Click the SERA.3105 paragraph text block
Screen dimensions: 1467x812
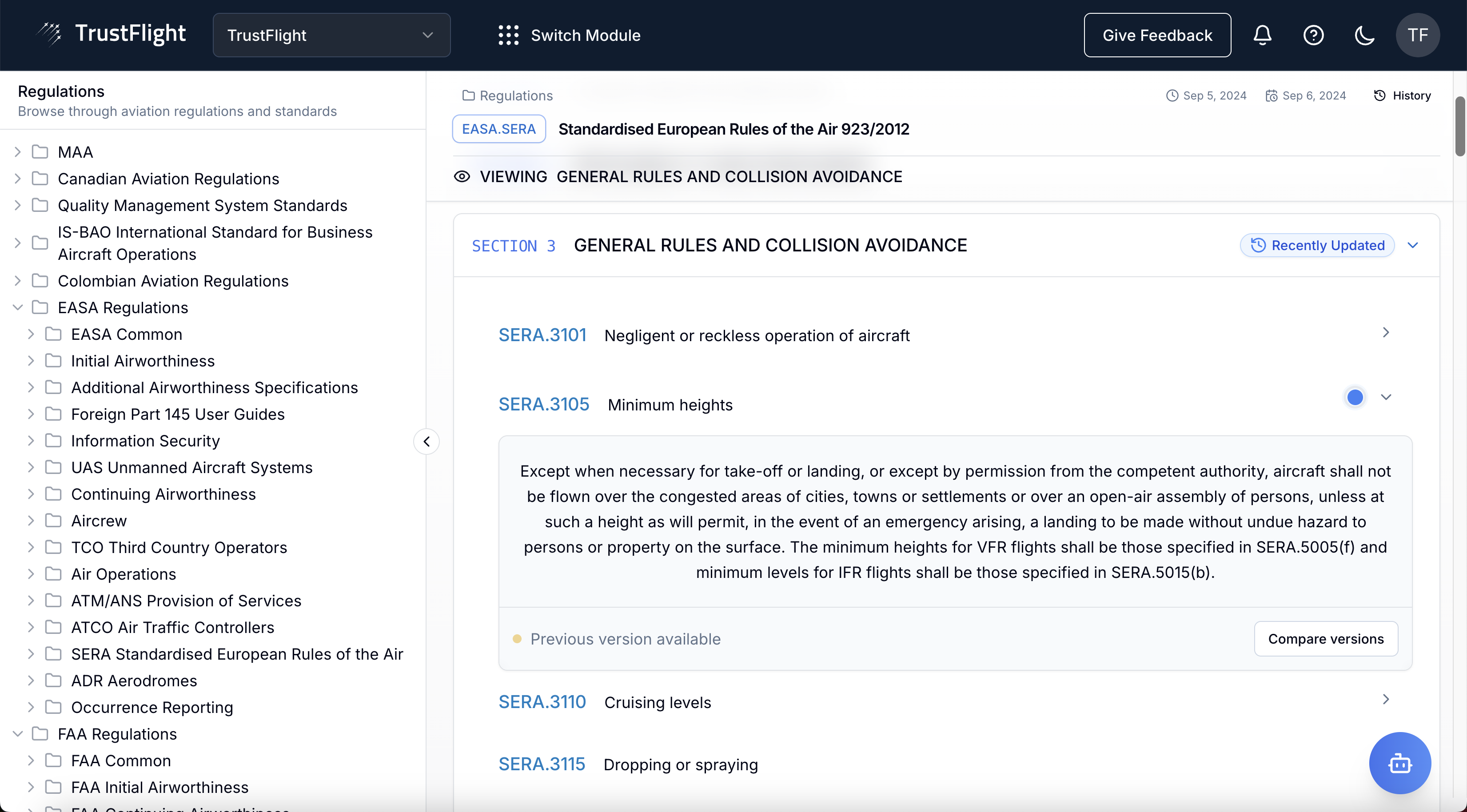tap(955, 521)
